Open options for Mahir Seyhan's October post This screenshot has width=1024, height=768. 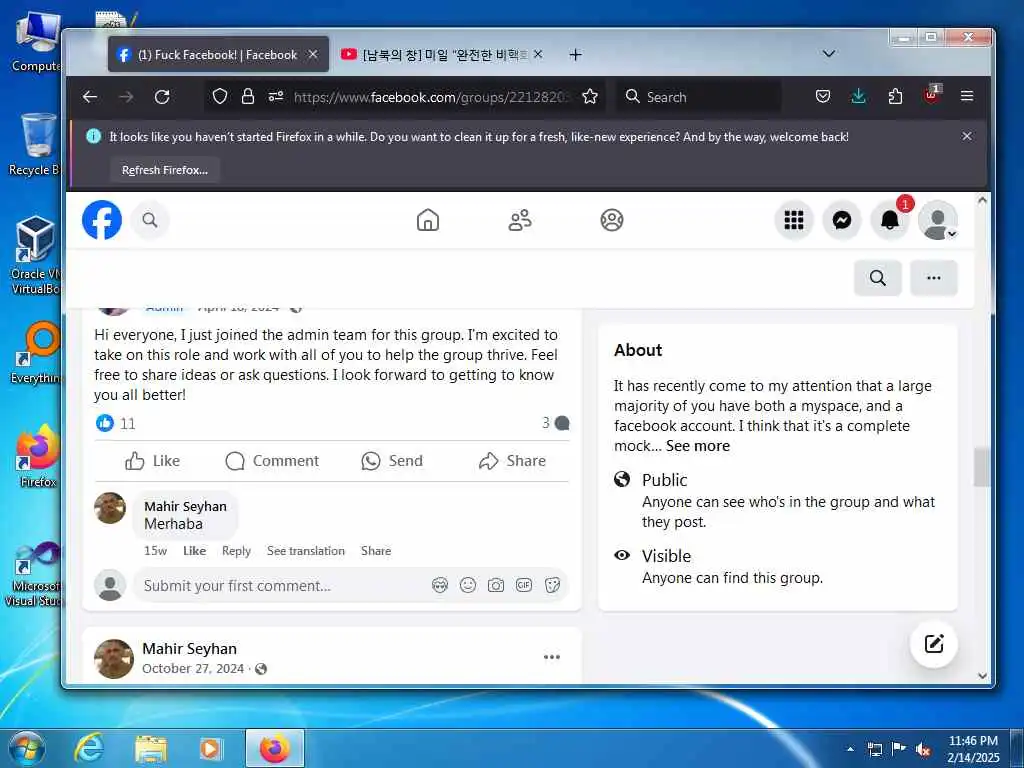pos(552,657)
